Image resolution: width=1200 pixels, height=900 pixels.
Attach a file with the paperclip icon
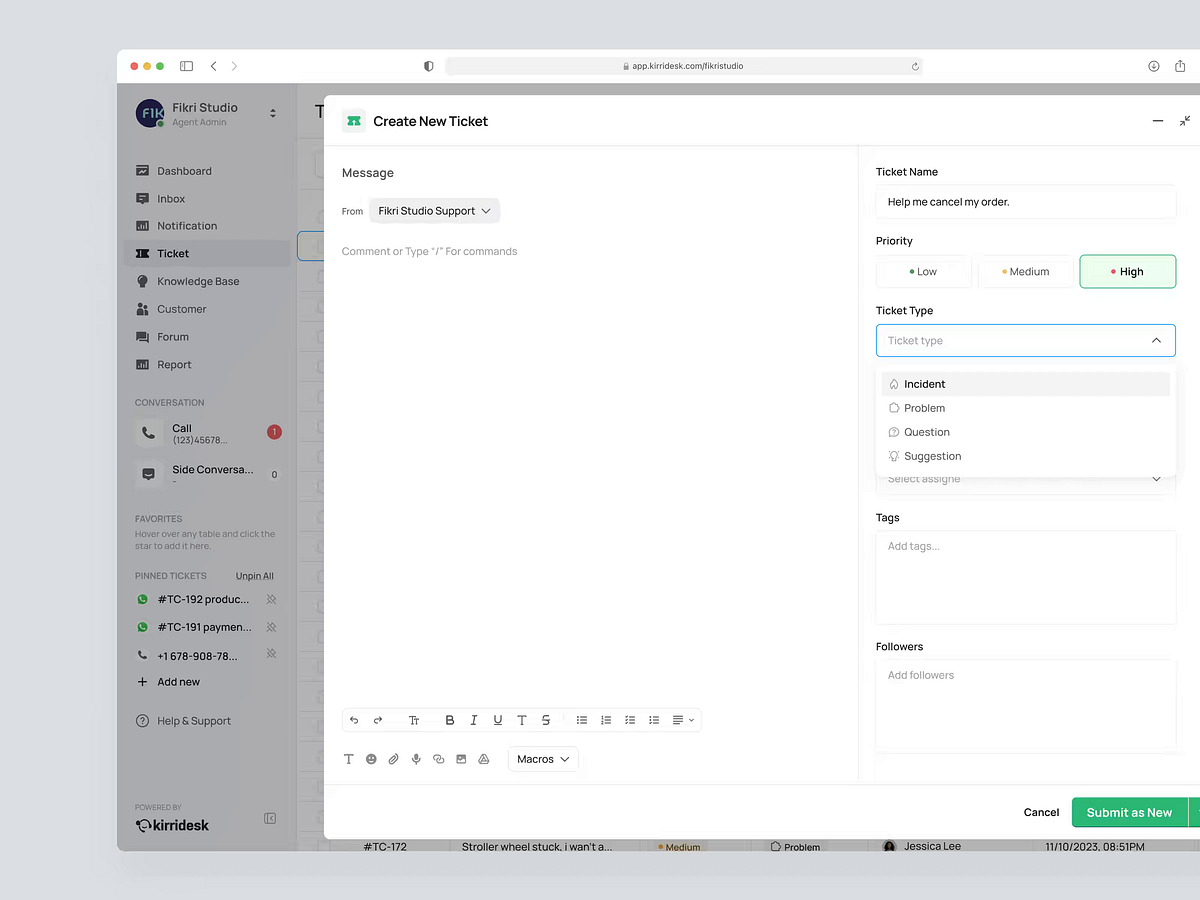(394, 759)
